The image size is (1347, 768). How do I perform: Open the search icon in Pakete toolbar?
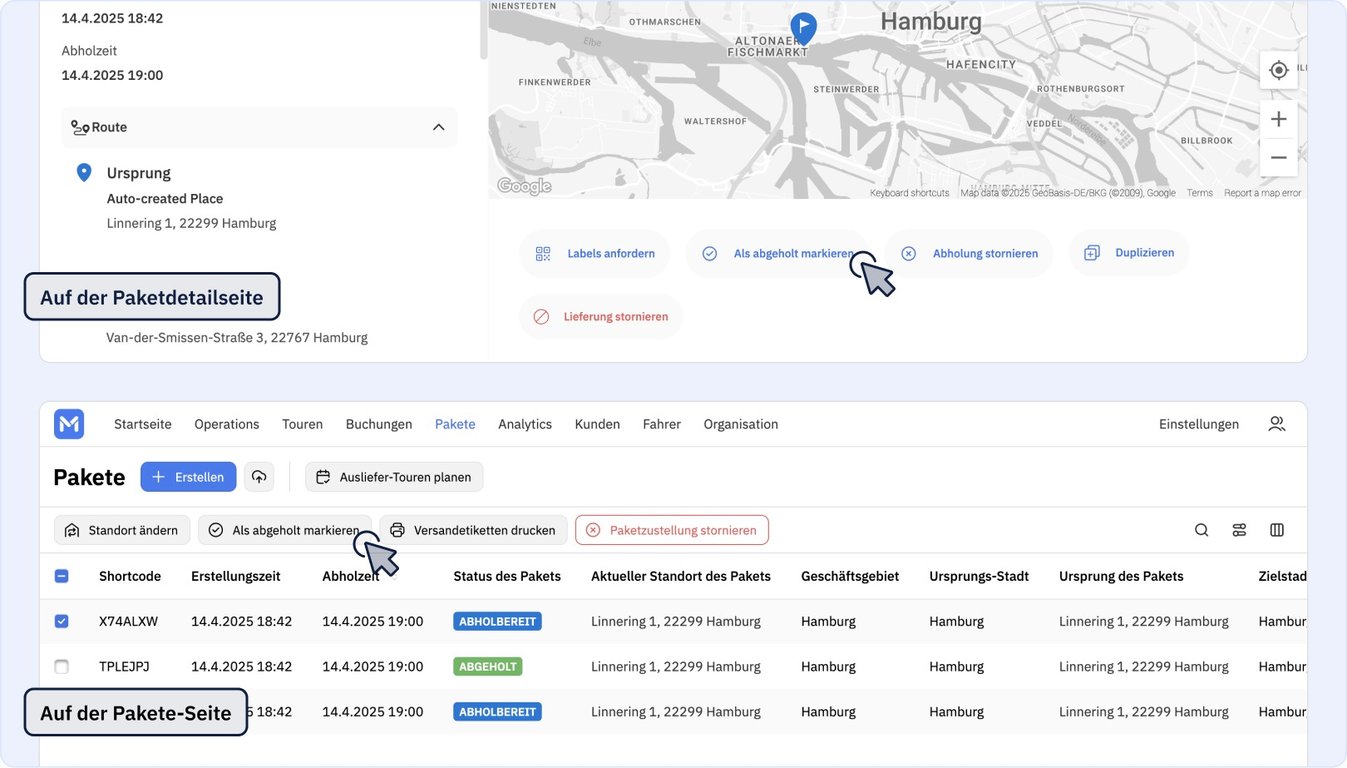[1201, 530]
